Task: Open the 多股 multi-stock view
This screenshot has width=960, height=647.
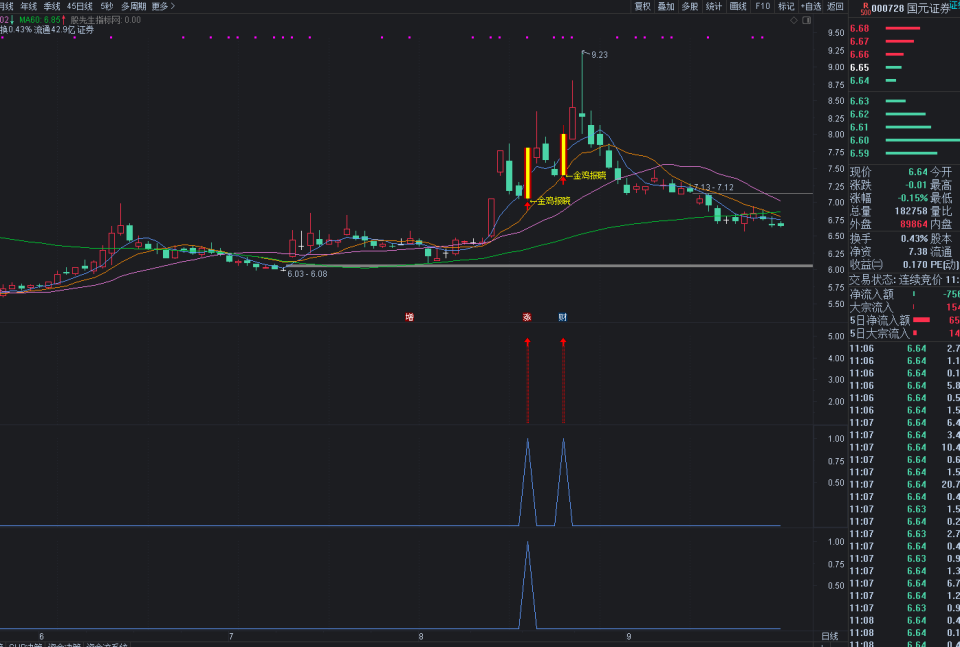Action: tap(690, 6)
